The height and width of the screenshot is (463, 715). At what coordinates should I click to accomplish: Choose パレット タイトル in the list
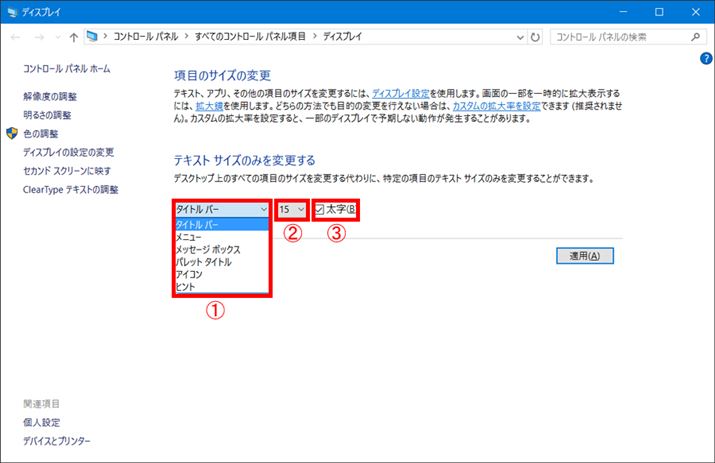point(222,262)
